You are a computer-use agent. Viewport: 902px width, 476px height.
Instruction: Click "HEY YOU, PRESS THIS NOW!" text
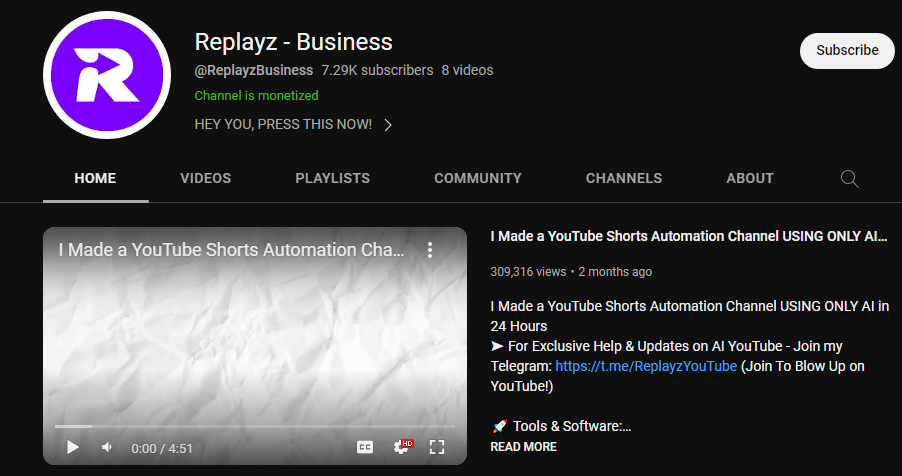[283, 124]
